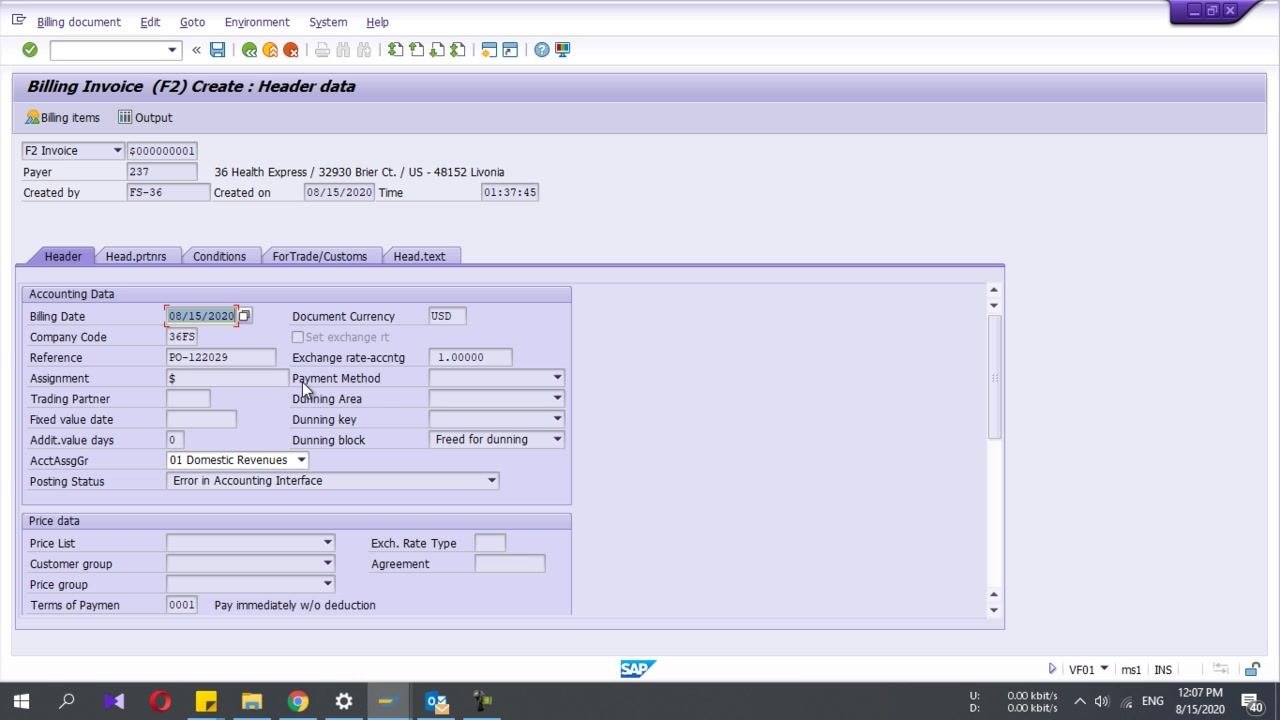
Task: Open the Goto menu
Action: point(192,22)
